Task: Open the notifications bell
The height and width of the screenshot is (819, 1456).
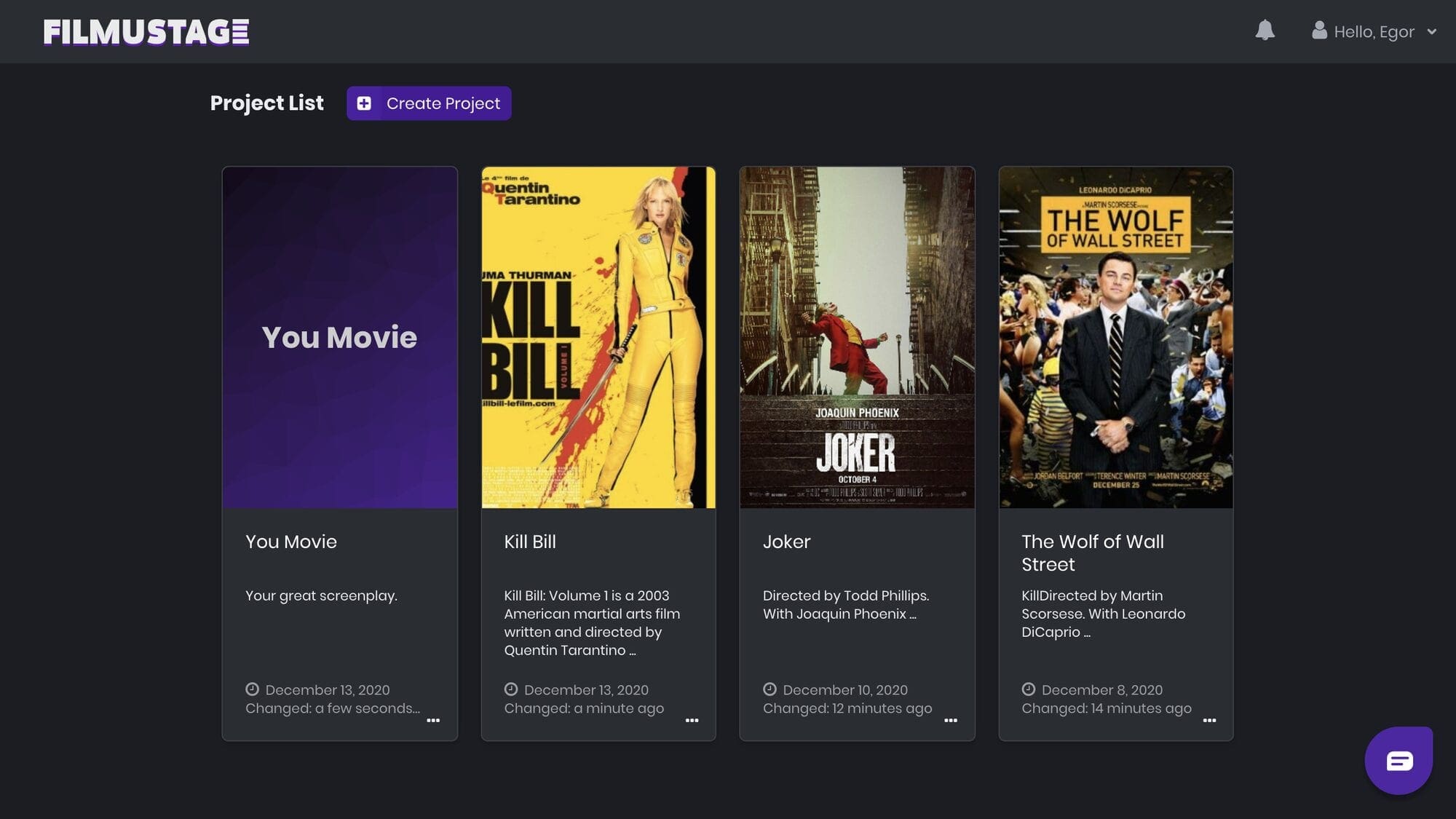Action: point(1265,31)
